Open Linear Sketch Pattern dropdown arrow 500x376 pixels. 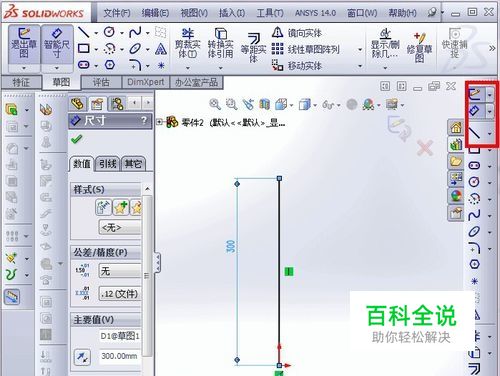click(x=360, y=49)
